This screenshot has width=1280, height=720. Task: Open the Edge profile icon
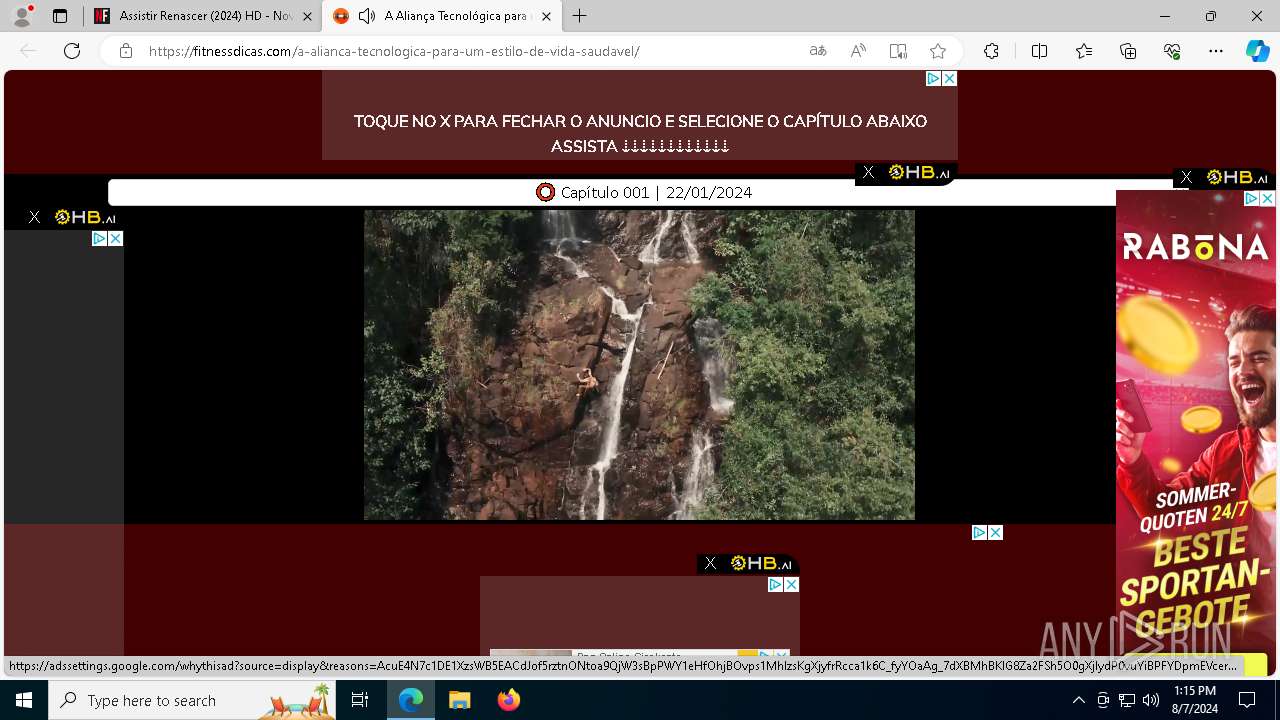tap(22, 16)
